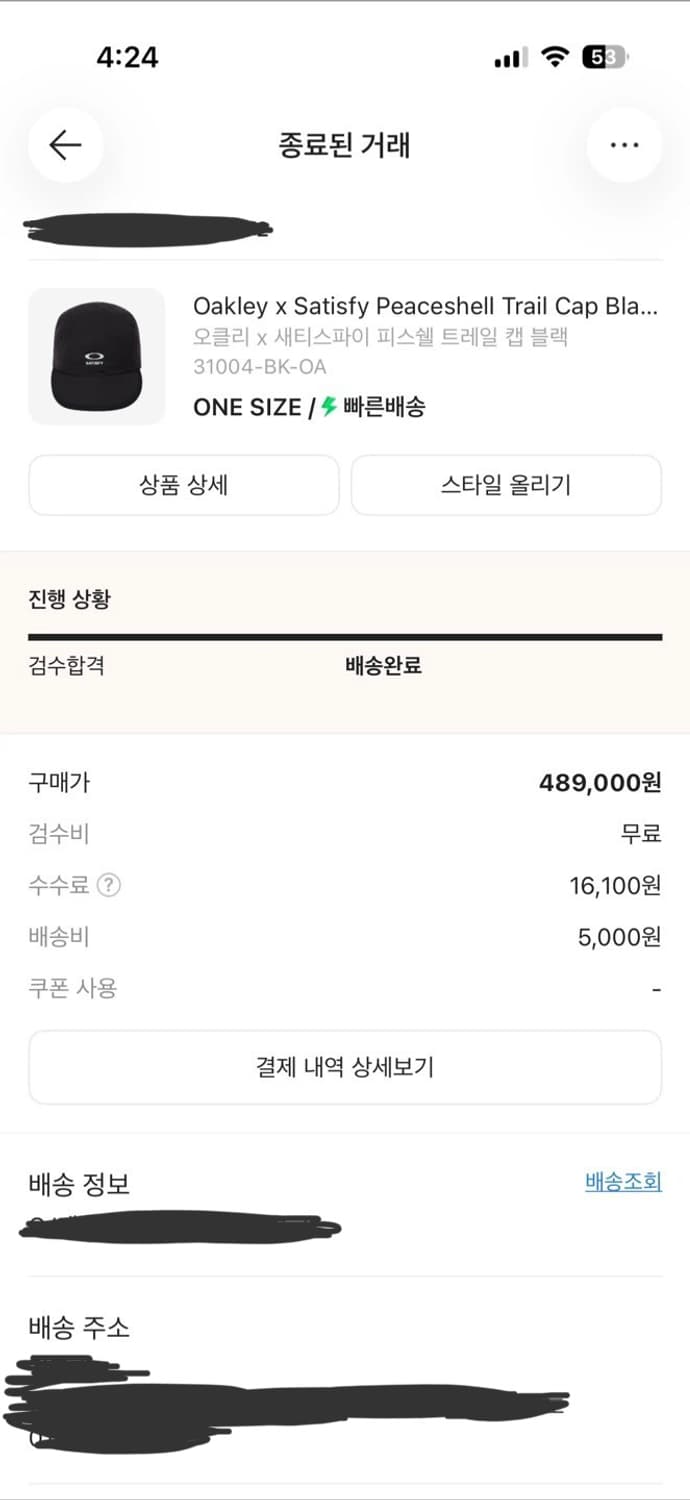Click the 빠른배송 lightning bolt icon

330,407
